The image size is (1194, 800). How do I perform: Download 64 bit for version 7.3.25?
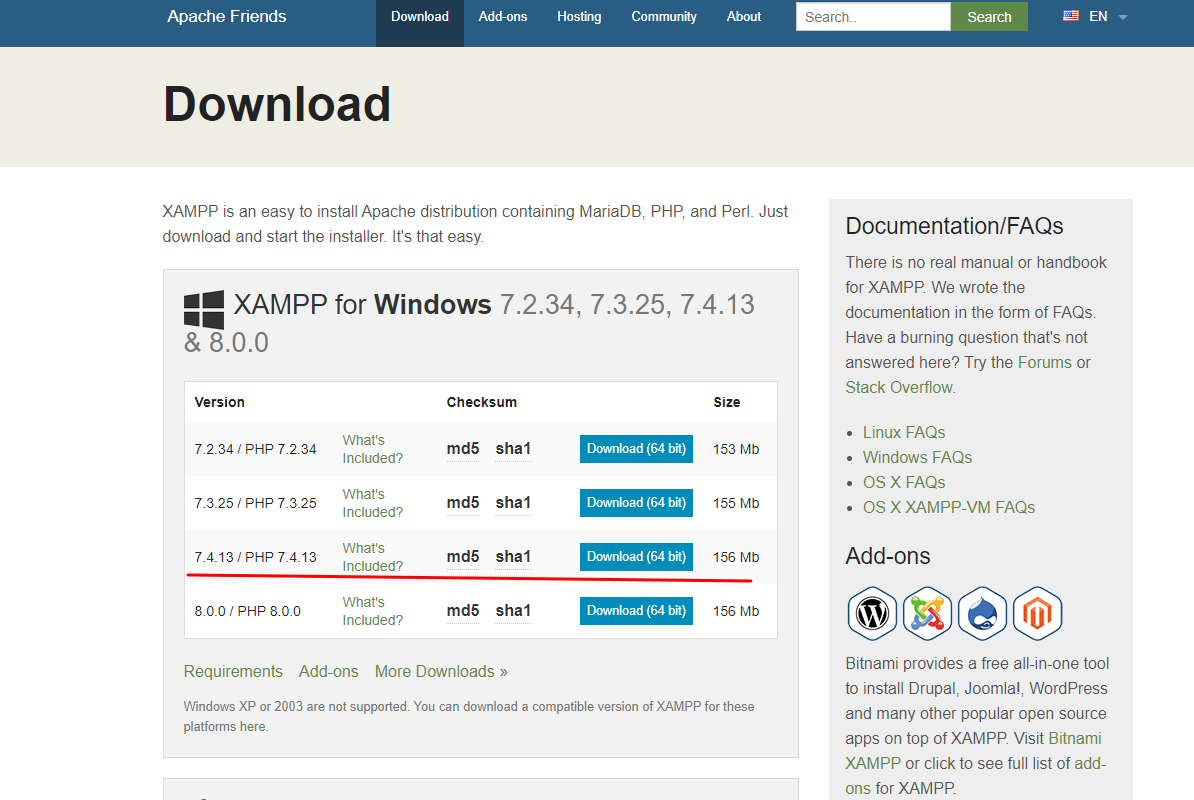[636, 503]
